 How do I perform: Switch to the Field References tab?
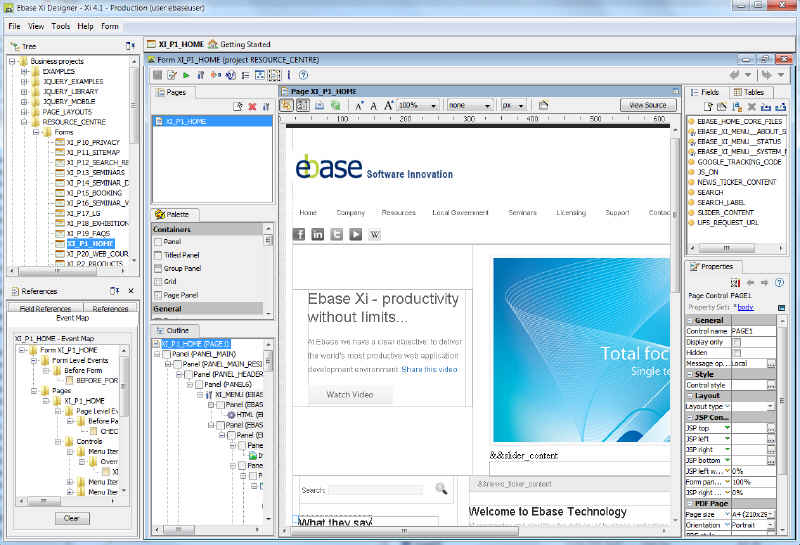pos(45,309)
